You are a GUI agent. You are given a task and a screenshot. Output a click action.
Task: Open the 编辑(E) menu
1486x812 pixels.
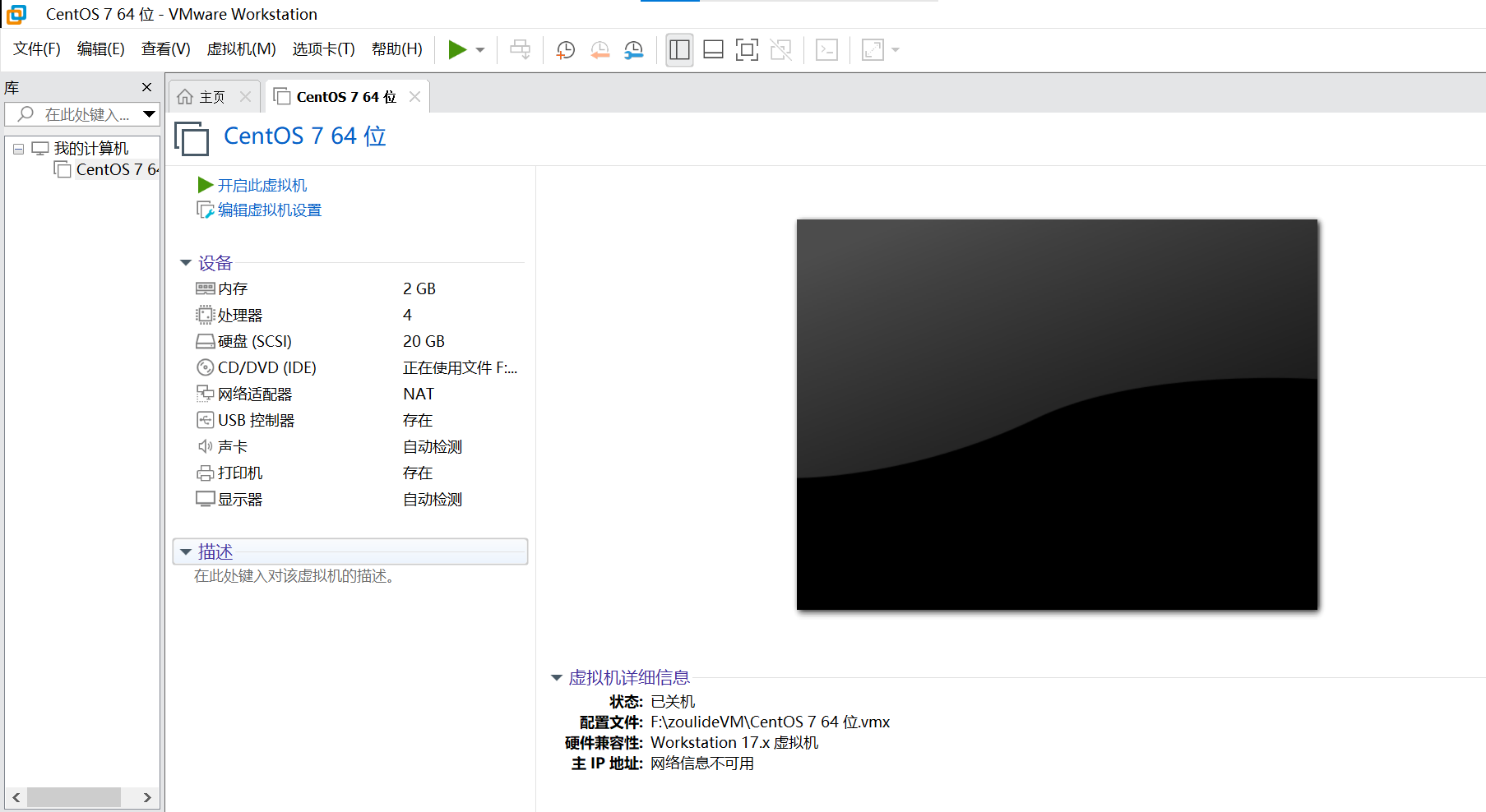coord(101,49)
